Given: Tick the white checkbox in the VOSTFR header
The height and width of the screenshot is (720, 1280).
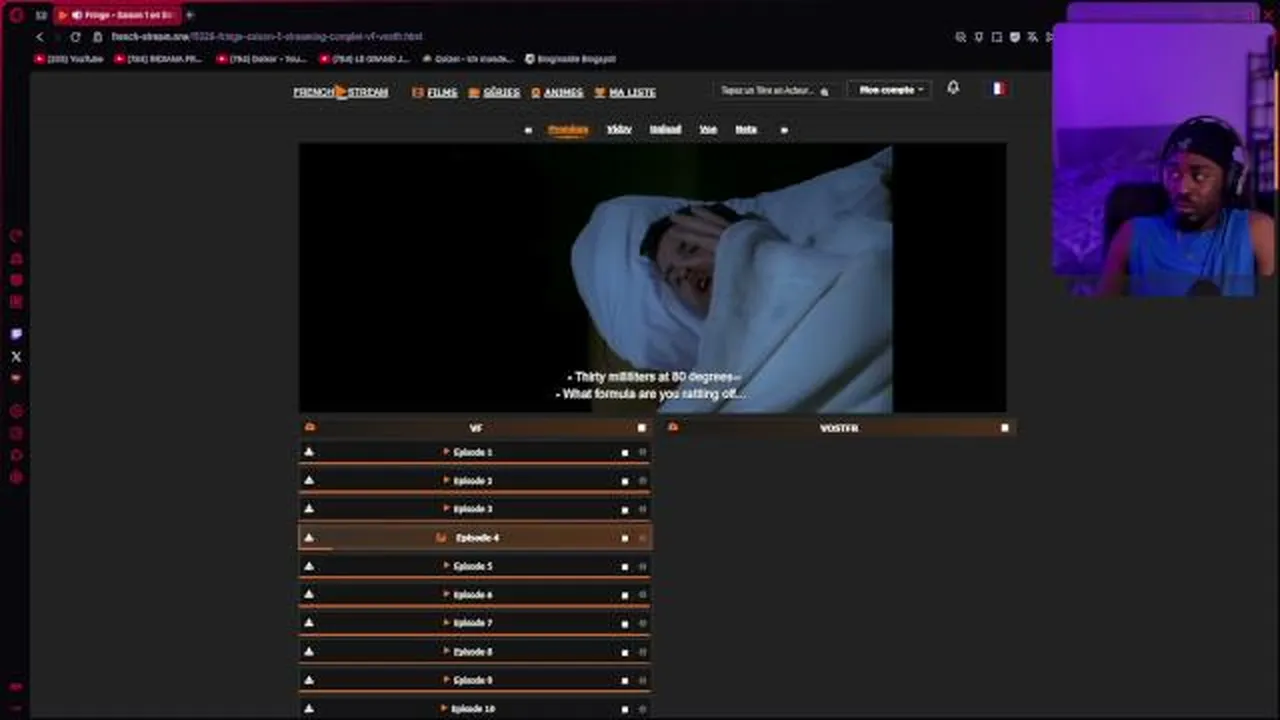Looking at the screenshot, I should (1005, 428).
